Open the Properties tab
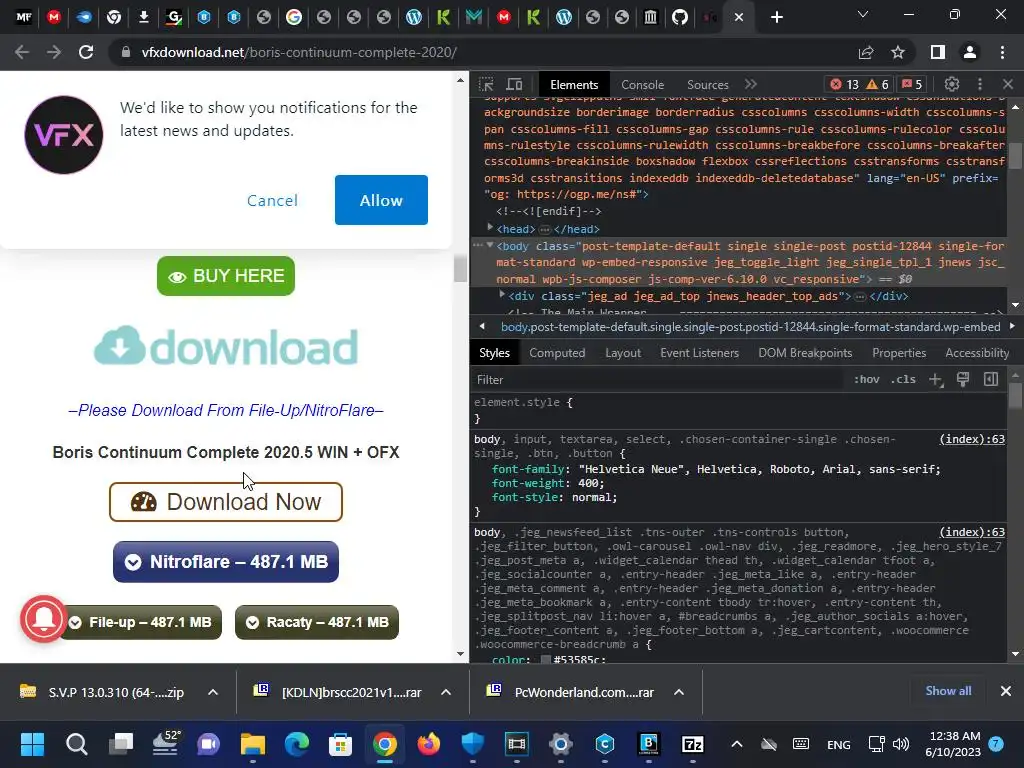Viewport: 1024px width, 768px height. click(899, 353)
